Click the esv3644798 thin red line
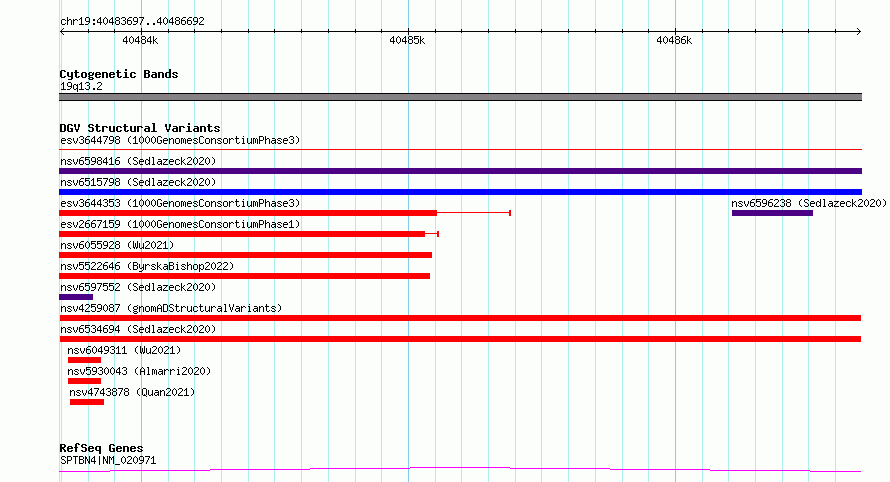 (x=460, y=150)
